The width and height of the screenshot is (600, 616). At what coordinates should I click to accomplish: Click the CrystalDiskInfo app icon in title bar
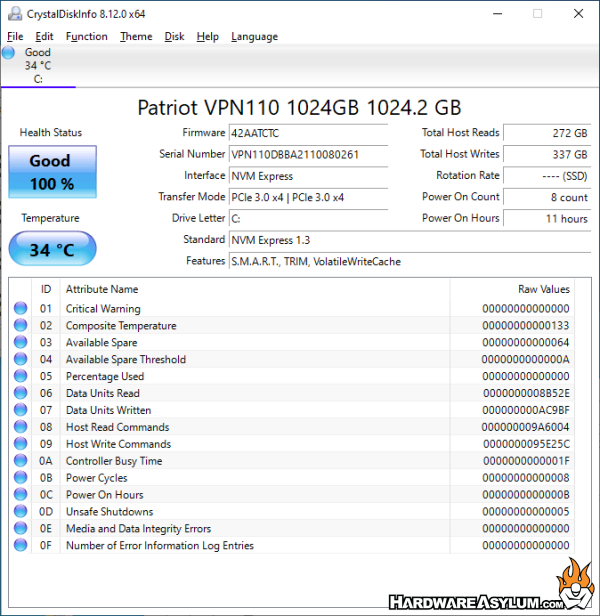click(15, 14)
